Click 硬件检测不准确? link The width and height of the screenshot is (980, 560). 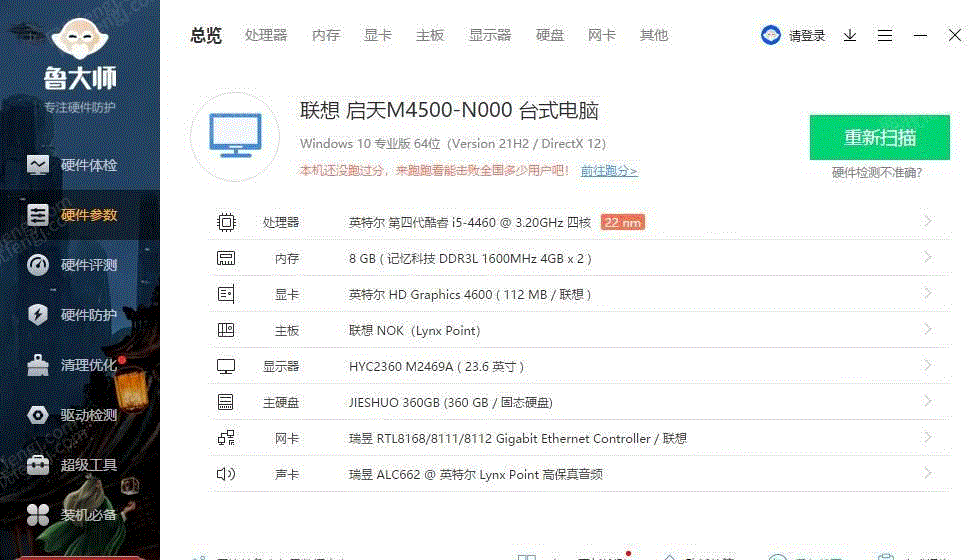point(877,172)
